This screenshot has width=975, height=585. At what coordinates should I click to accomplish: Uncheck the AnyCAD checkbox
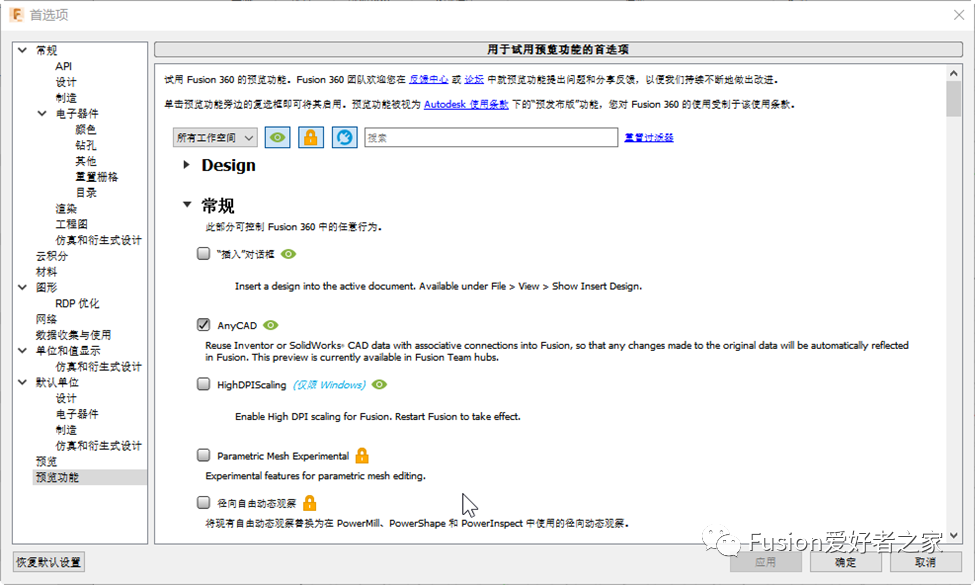pos(203,325)
